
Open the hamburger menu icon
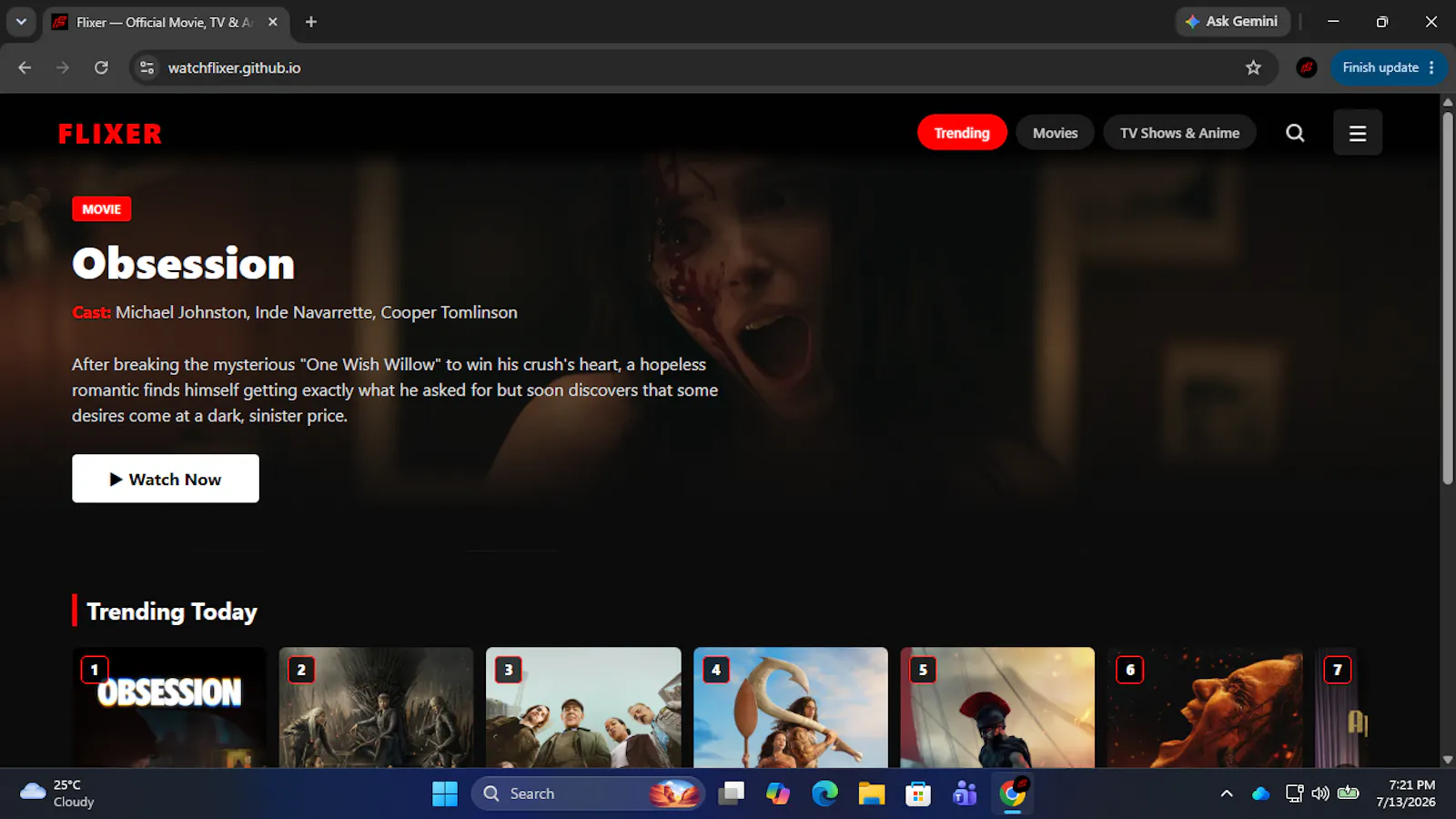click(1358, 133)
